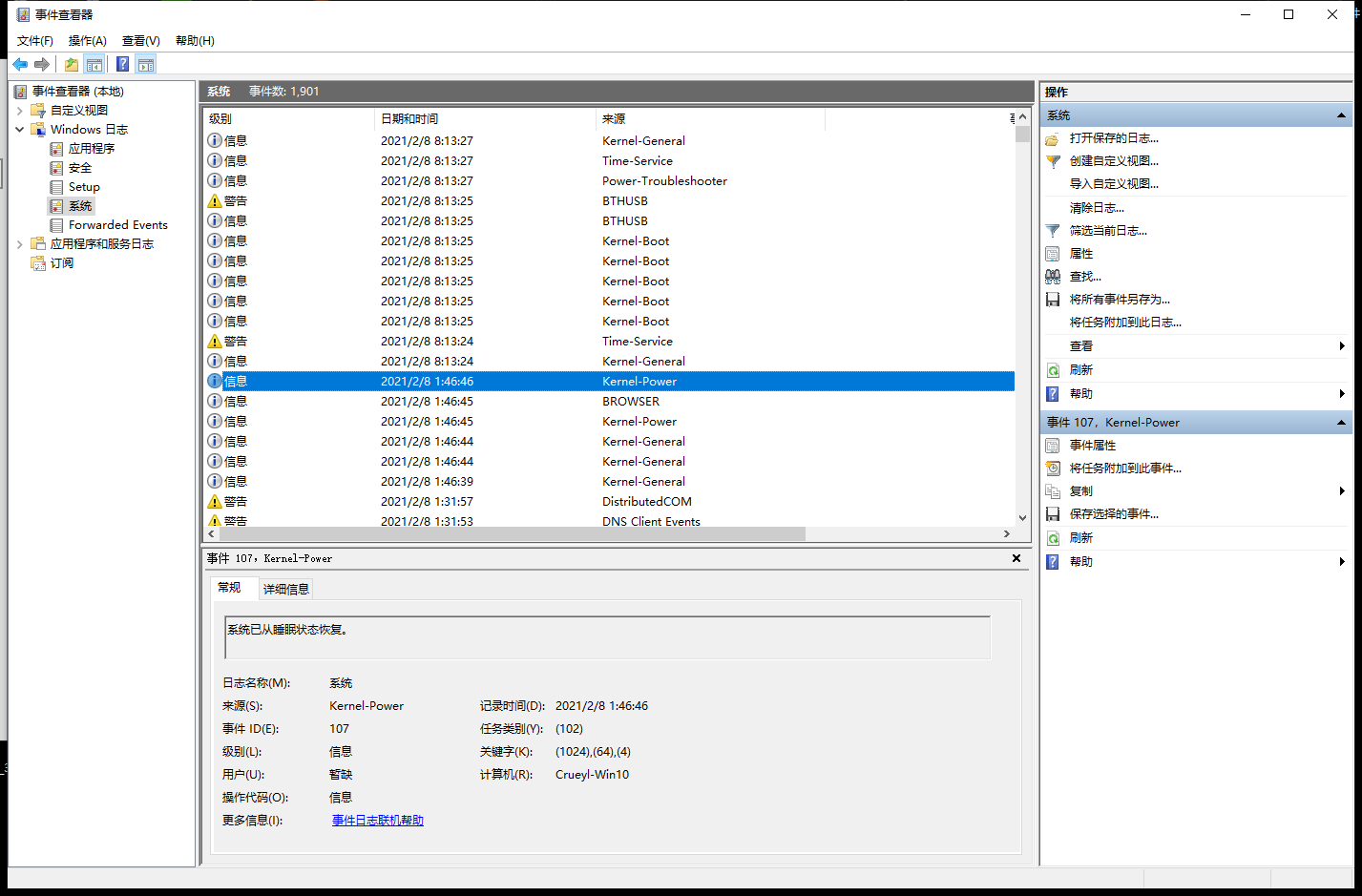
Task: Select 保存选择的事件... action
Action: point(1114,514)
